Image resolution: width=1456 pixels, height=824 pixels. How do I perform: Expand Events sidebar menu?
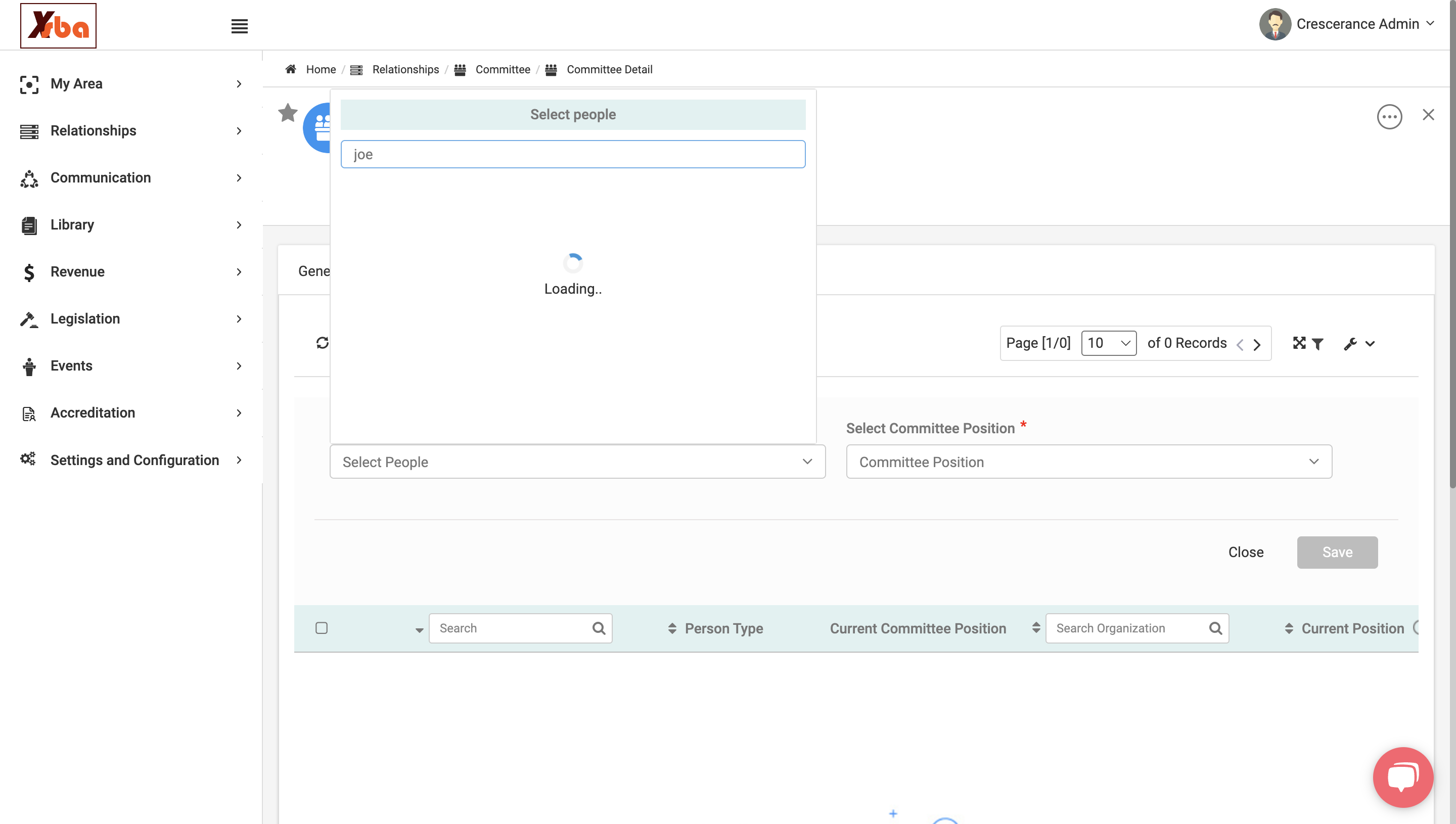tap(131, 365)
